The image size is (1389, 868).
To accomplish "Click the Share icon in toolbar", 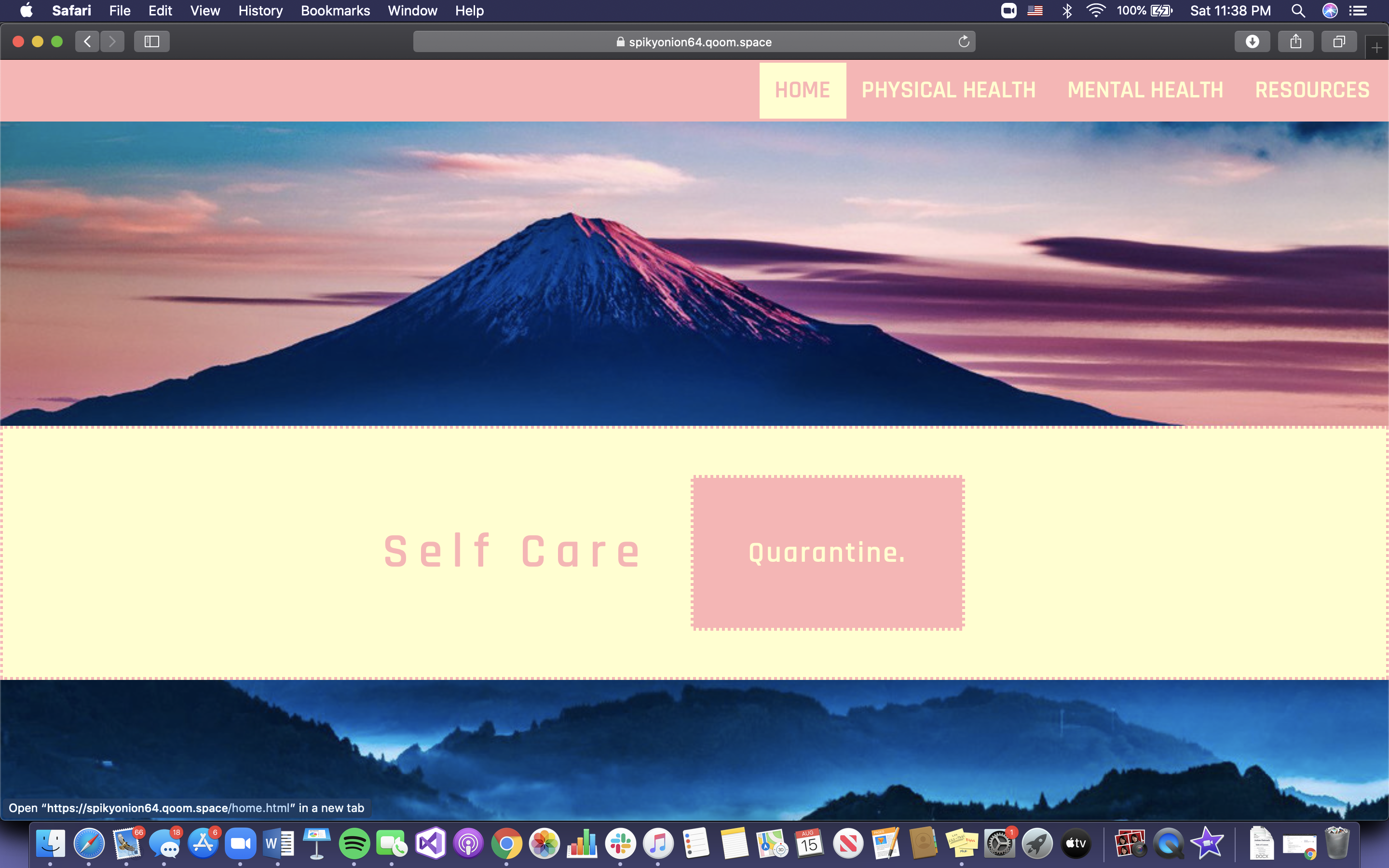I will [1295, 41].
